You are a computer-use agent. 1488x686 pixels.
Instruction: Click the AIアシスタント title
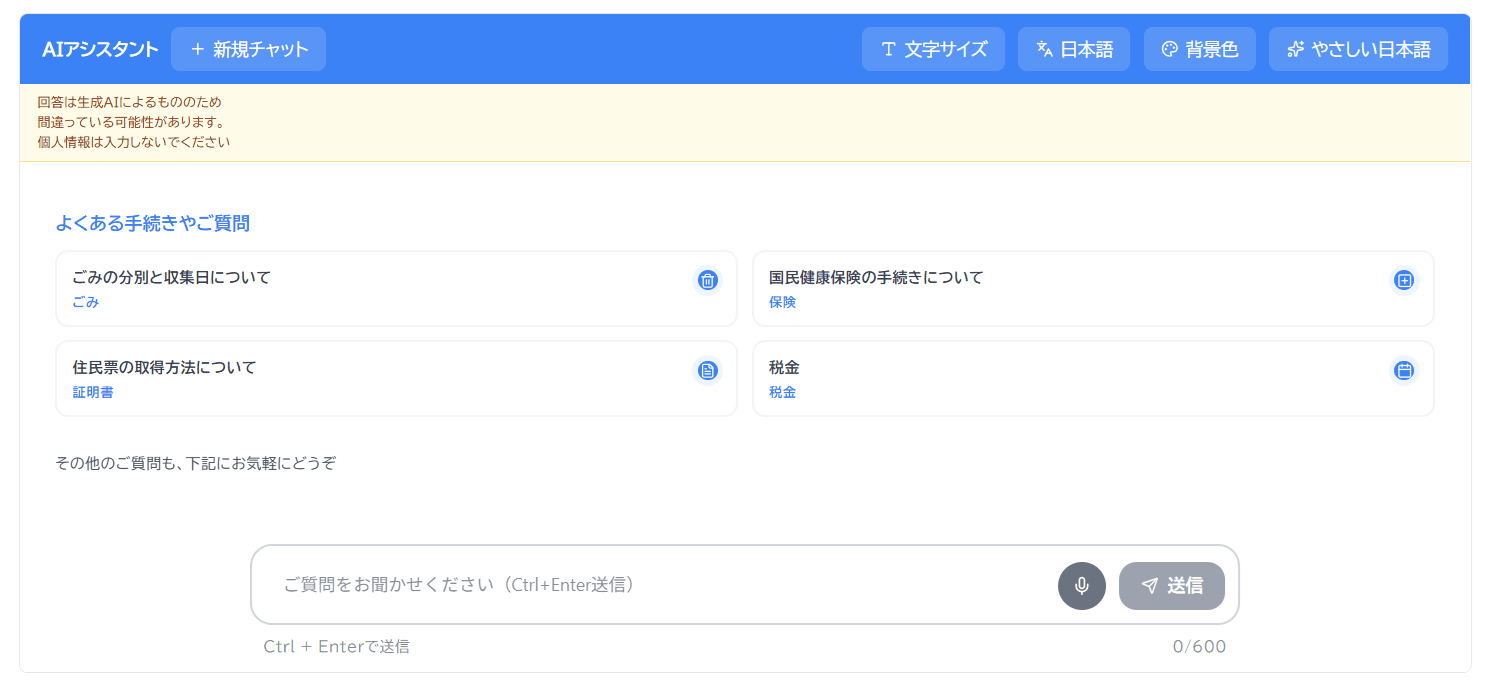click(x=100, y=49)
